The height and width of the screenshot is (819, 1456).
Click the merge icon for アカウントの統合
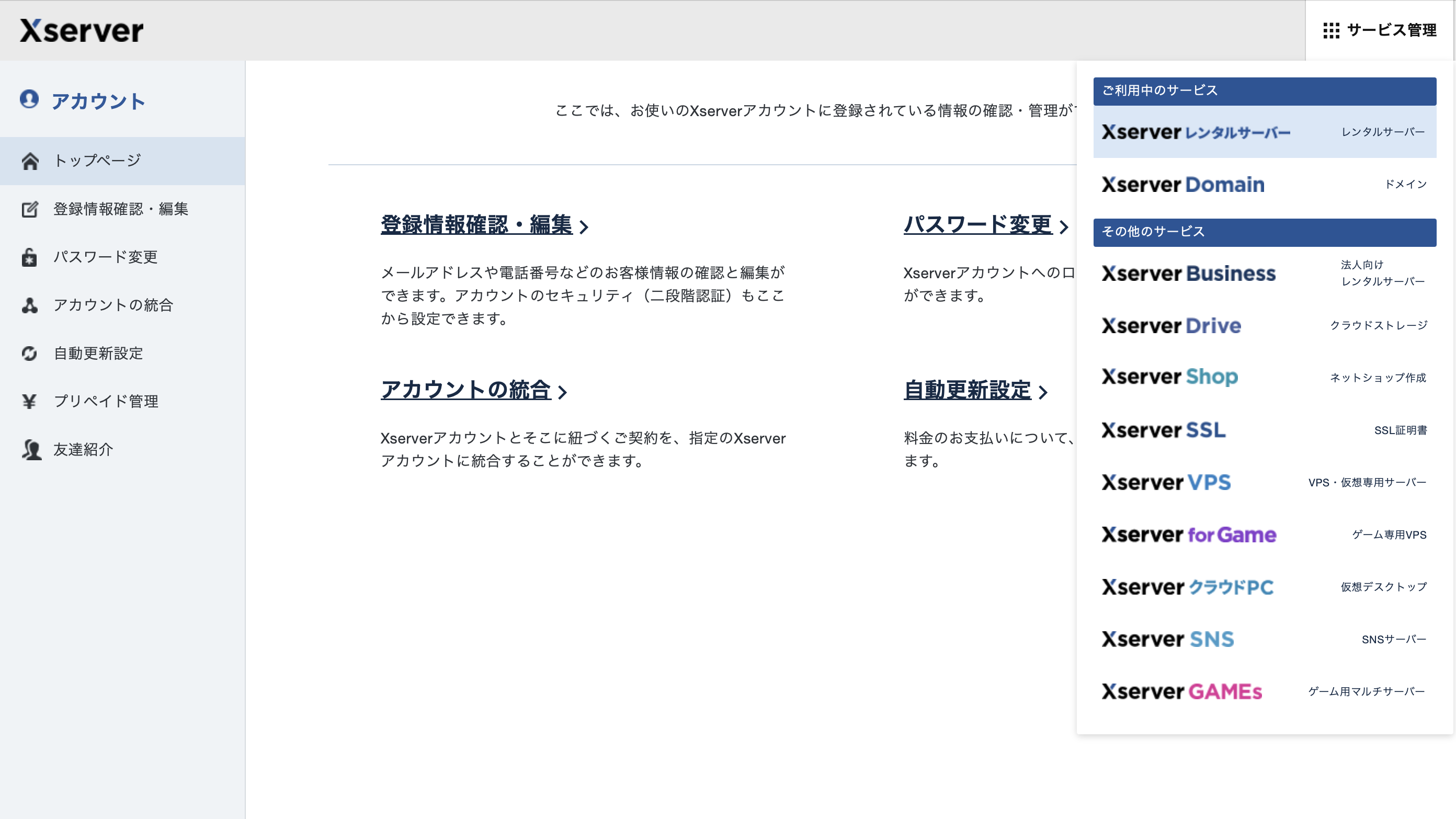pyautogui.click(x=29, y=305)
